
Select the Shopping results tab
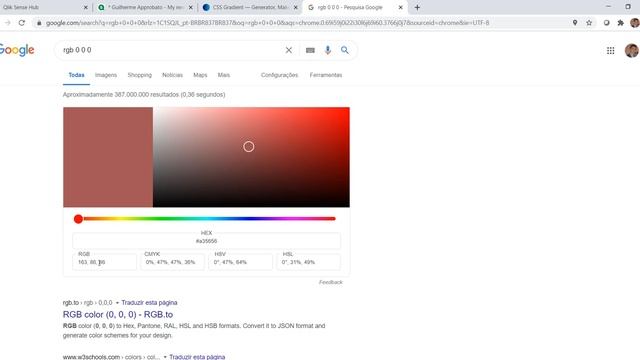140,75
